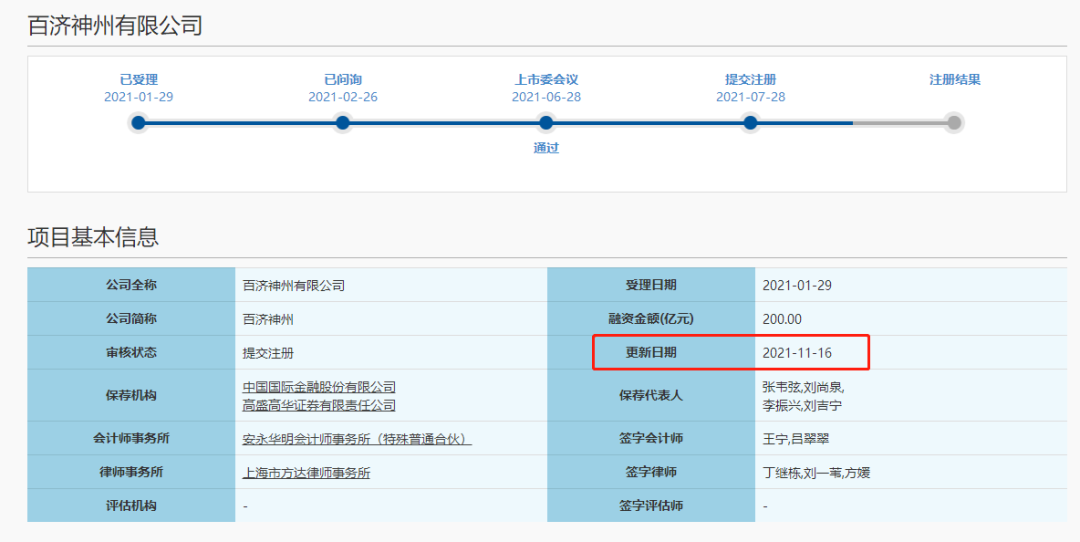Click the acceptance date value in the table
Viewport: 1080px width, 542px height.
[x=797, y=285]
